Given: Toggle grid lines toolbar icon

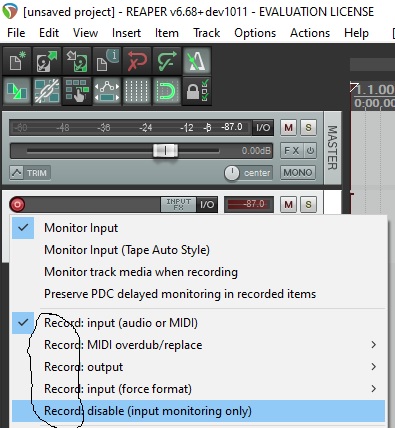Looking at the screenshot, I should (137, 91).
